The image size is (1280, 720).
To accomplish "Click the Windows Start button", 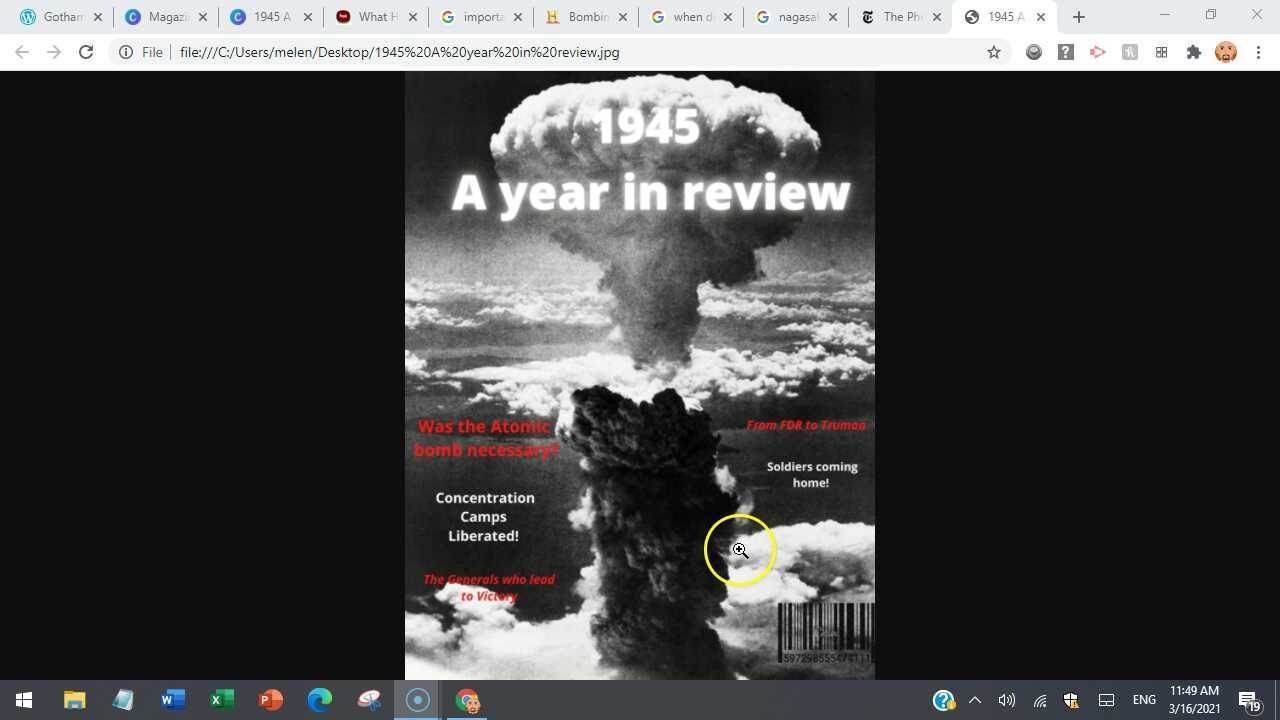I will [x=22, y=699].
